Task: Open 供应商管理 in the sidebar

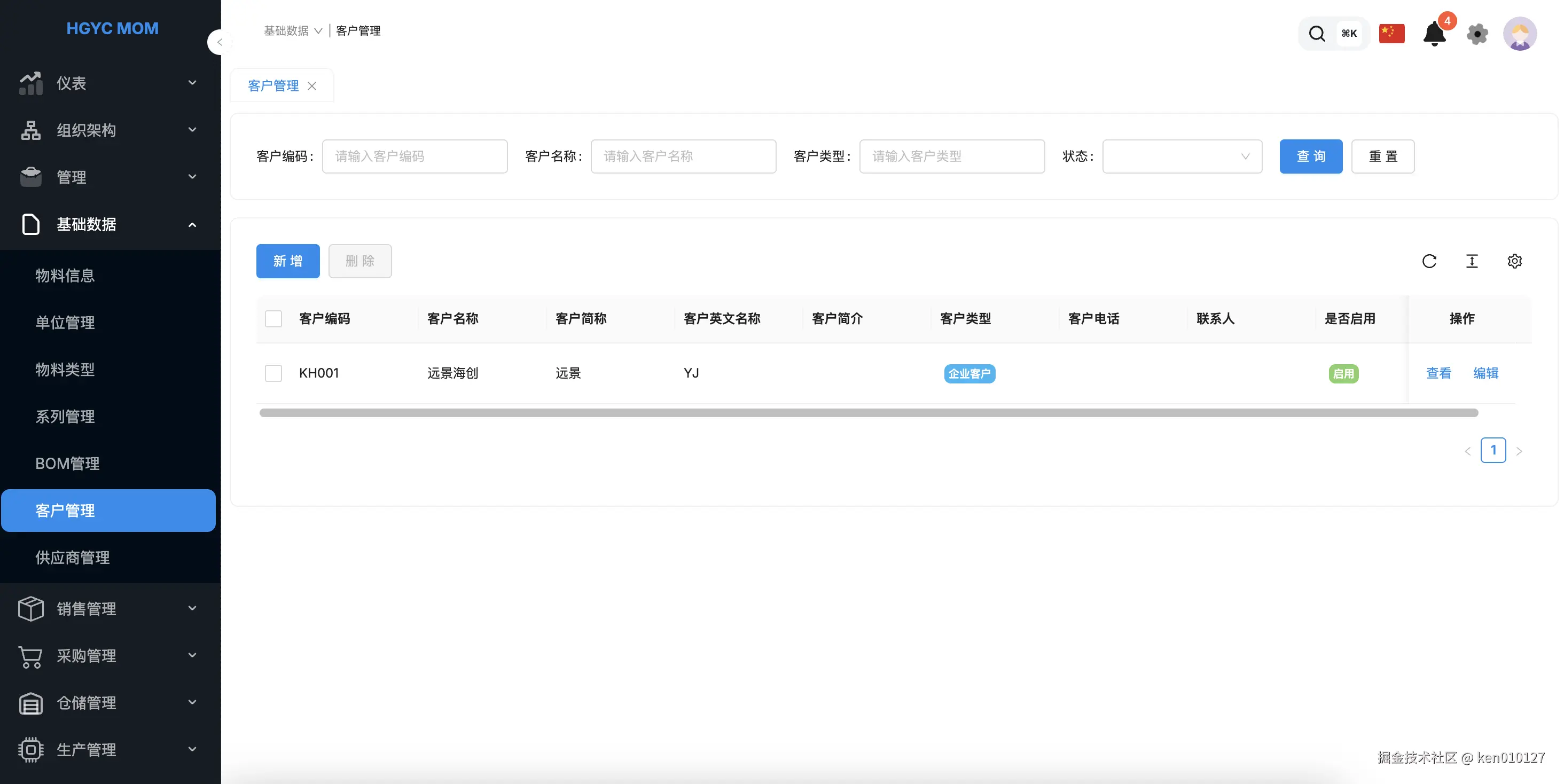Action: pos(72,558)
